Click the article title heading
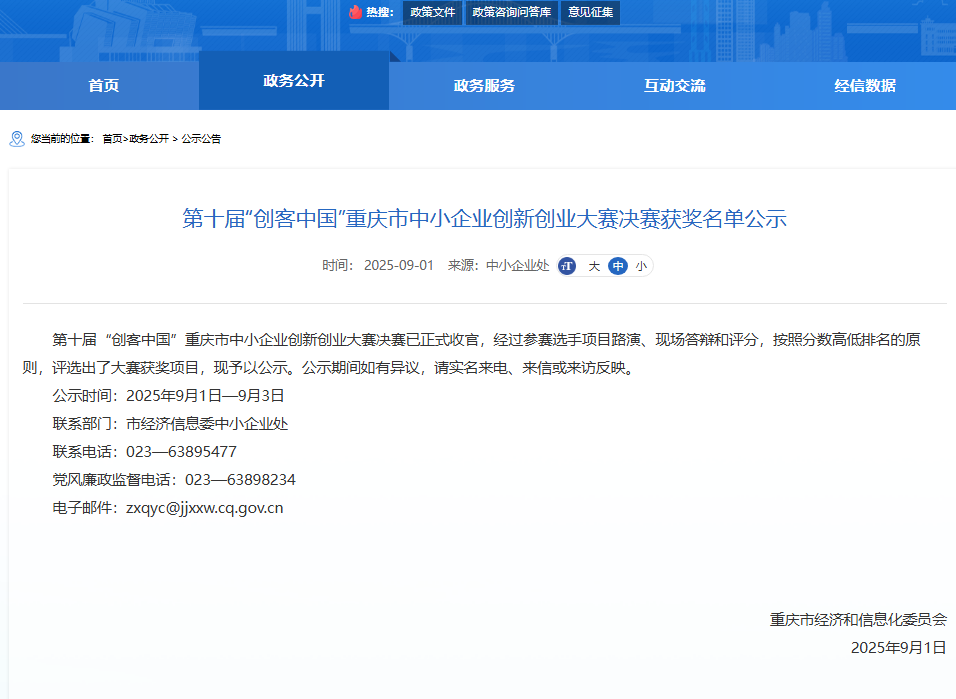The width and height of the screenshot is (956, 699). pyautogui.click(x=484, y=219)
